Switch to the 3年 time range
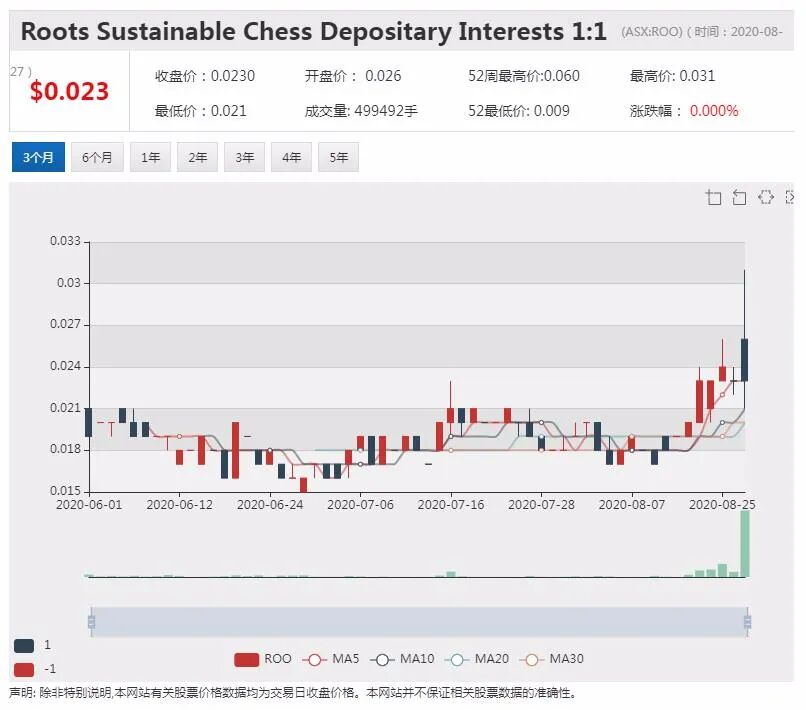This screenshot has height=710, width=806. (x=245, y=157)
